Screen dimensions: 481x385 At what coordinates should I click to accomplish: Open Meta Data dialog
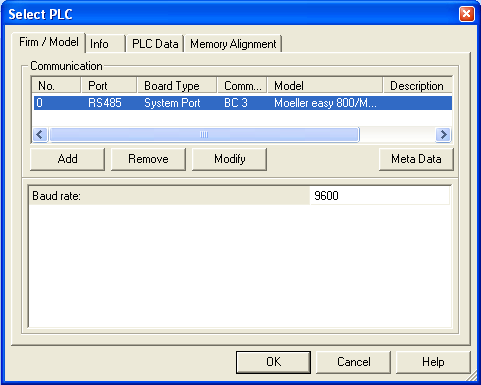coord(416,159)
